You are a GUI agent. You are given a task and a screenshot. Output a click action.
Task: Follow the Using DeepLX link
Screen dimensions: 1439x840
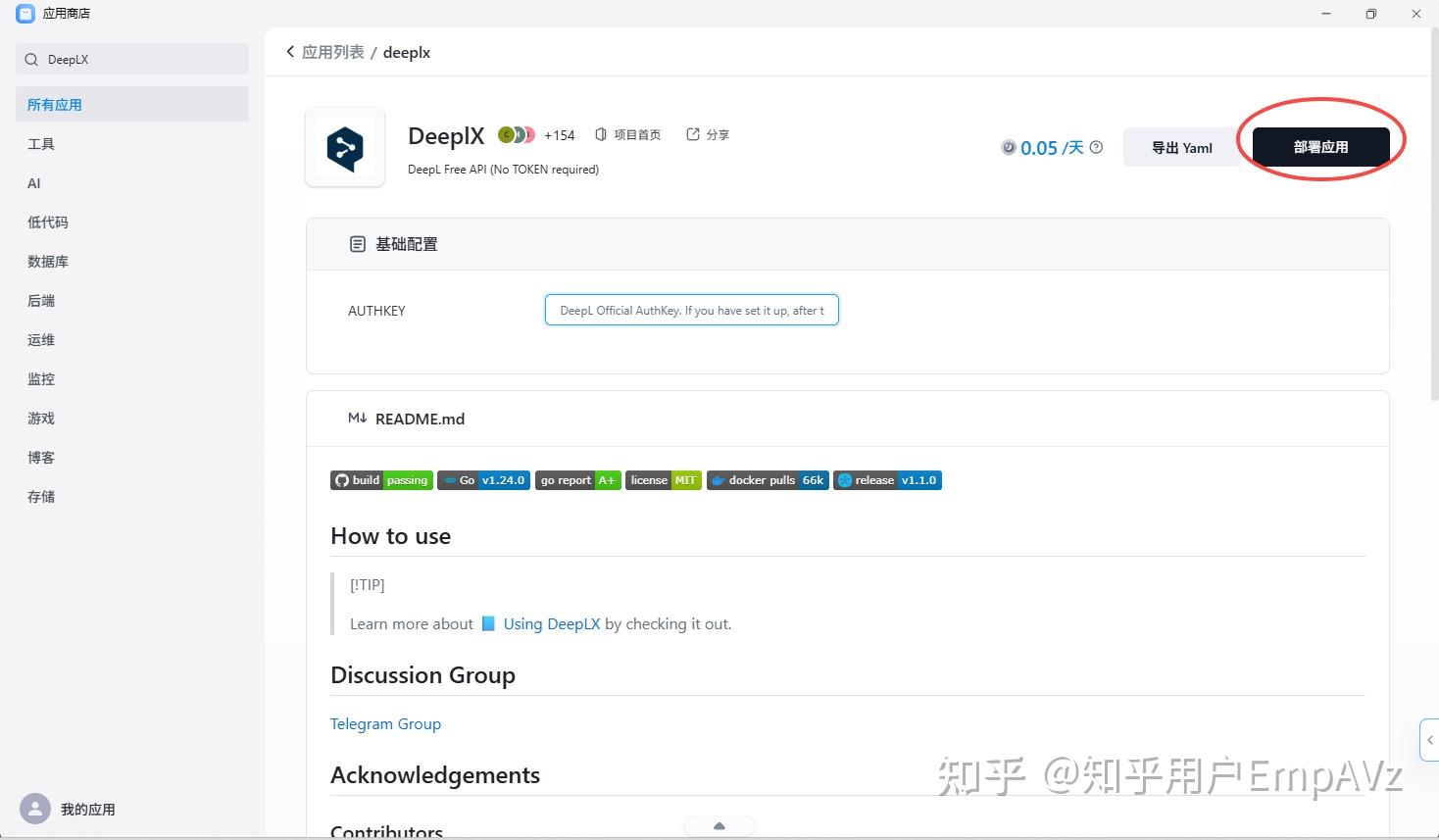[552, 623]
